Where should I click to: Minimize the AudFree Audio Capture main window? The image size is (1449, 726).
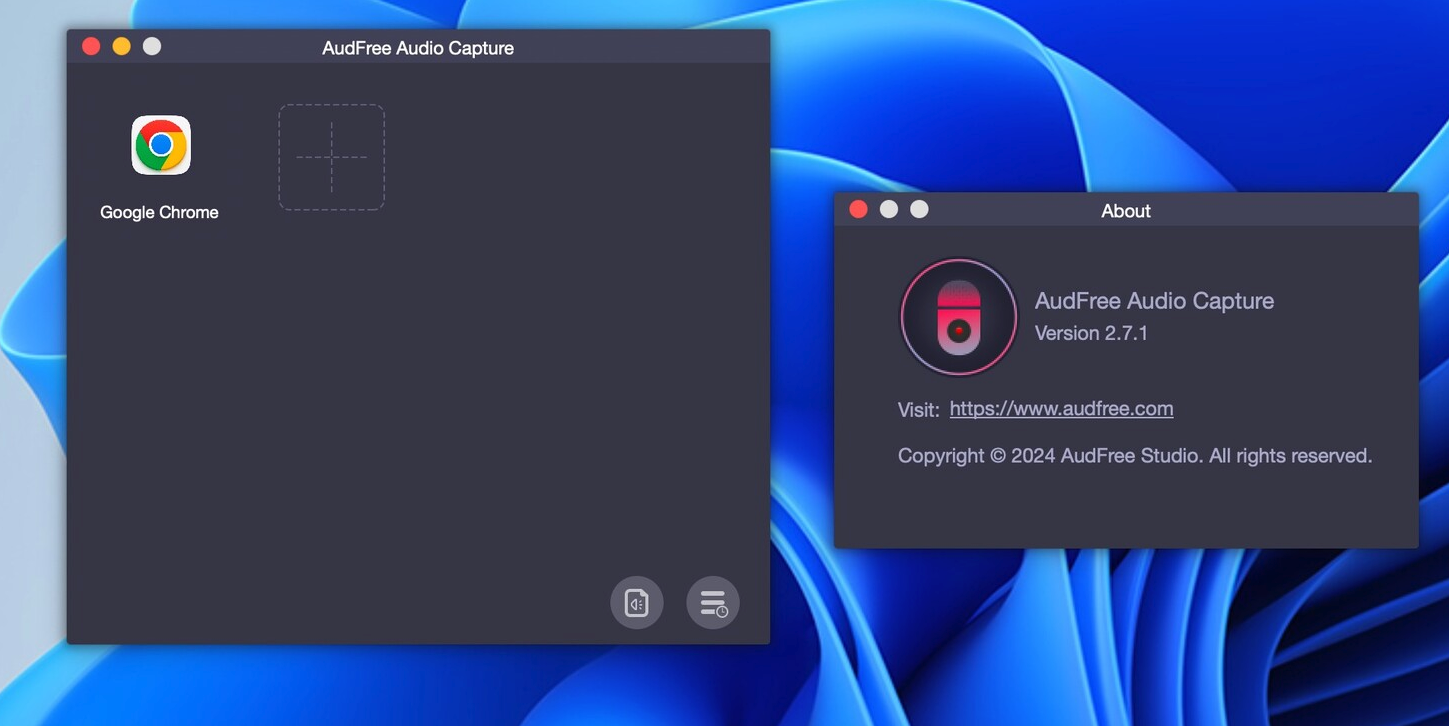(121, 46)
